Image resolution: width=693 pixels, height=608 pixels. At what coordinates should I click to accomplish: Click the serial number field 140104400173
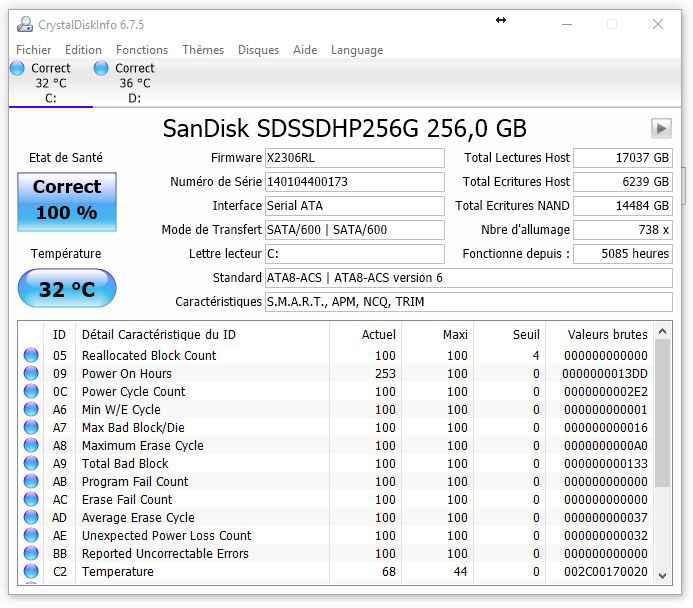[354, 182]
